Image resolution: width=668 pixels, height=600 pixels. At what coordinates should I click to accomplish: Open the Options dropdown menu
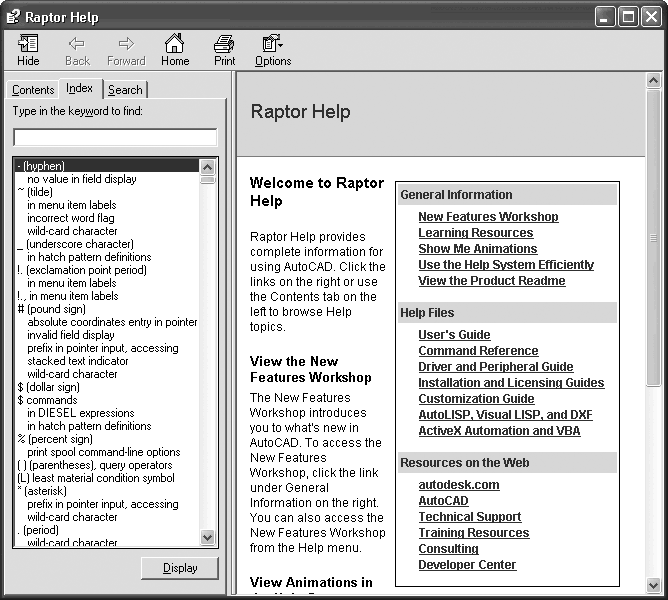tap(272, 43)
